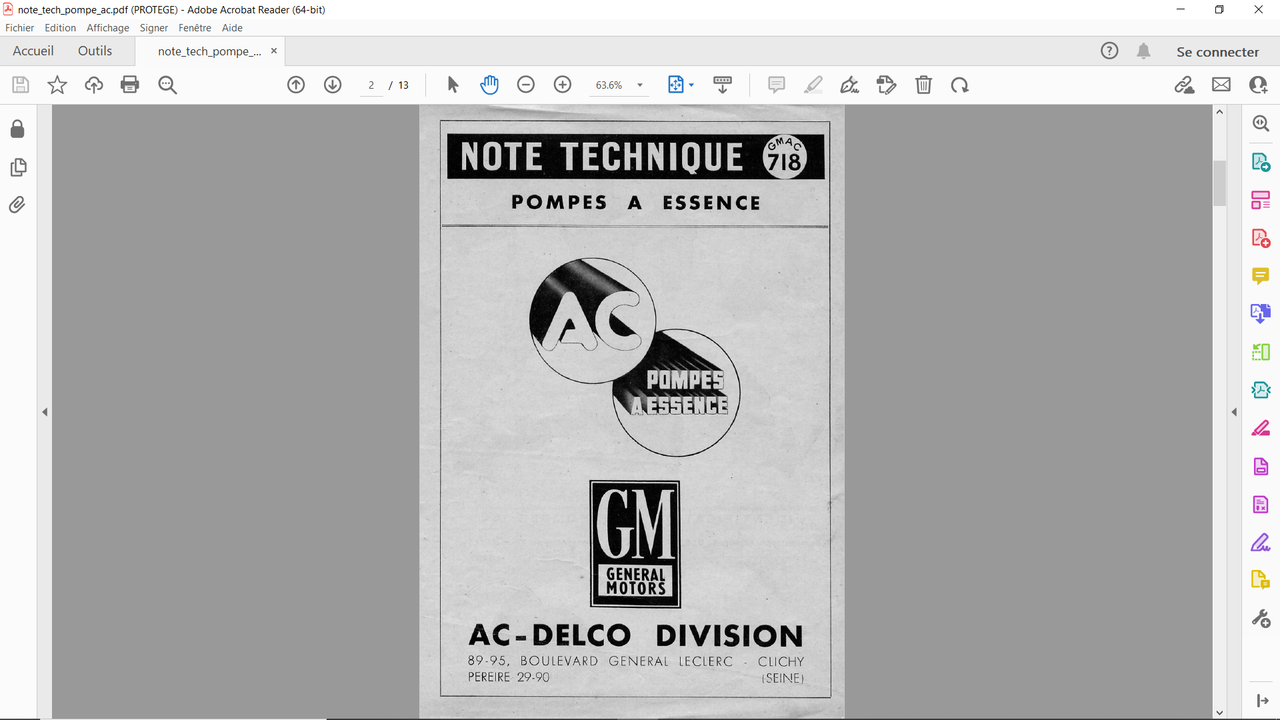This screenshot has width=1280, height=720.
Task: Open the help question mark icon
Action: pos(1109,51)
